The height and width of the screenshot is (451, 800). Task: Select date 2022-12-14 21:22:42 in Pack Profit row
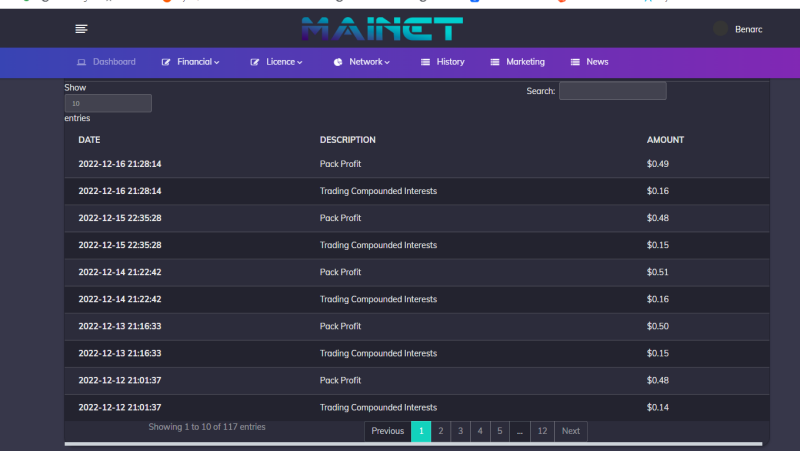tap(120, 272)
